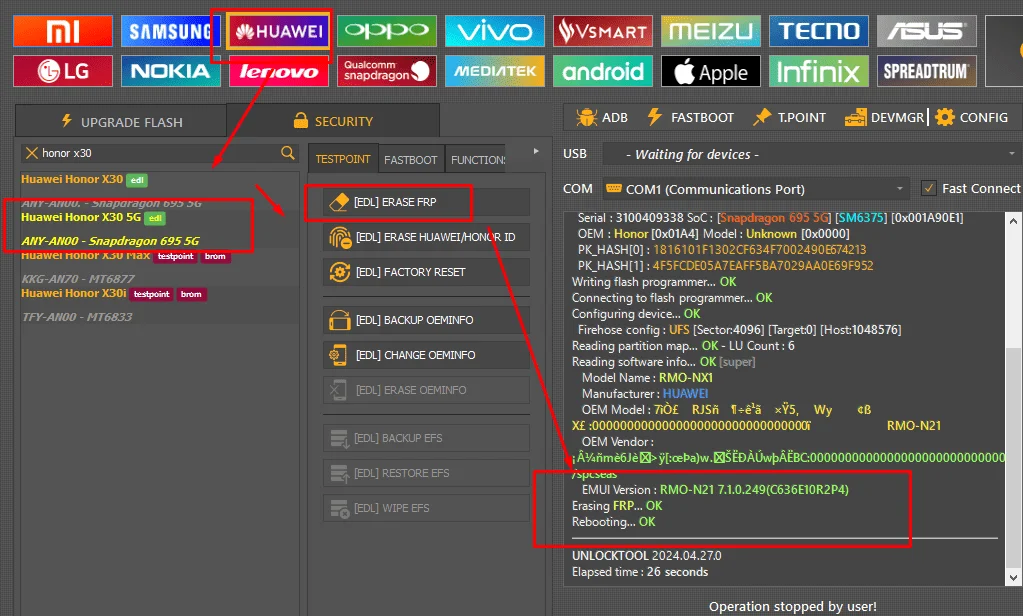Select the MediaTek brand tile

coord(495,71)
